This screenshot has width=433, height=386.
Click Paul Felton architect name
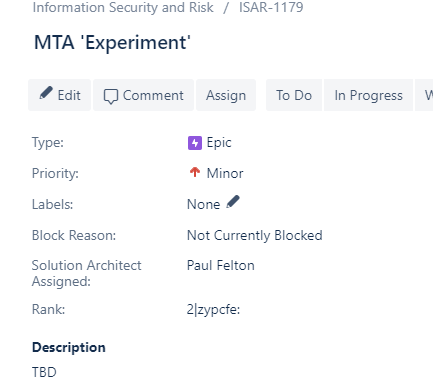click(221, 265)
